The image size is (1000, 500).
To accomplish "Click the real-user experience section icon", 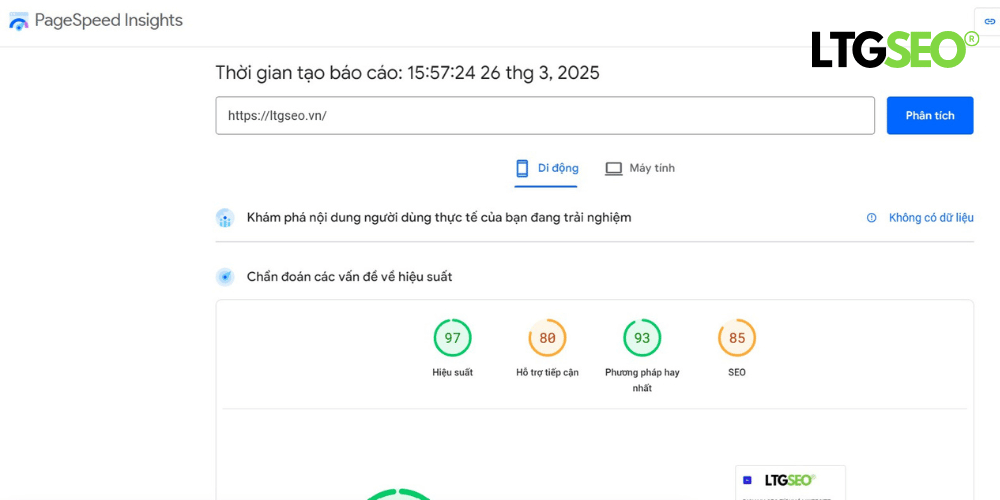I will [x=225, y=218].
